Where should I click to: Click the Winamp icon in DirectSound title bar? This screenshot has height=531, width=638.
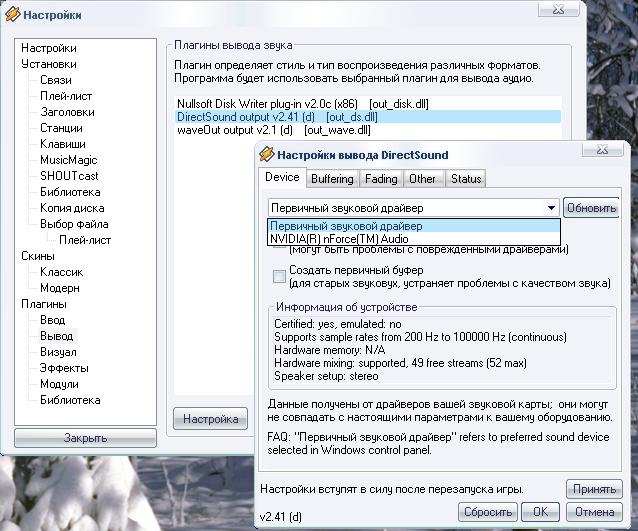(266, 155)
